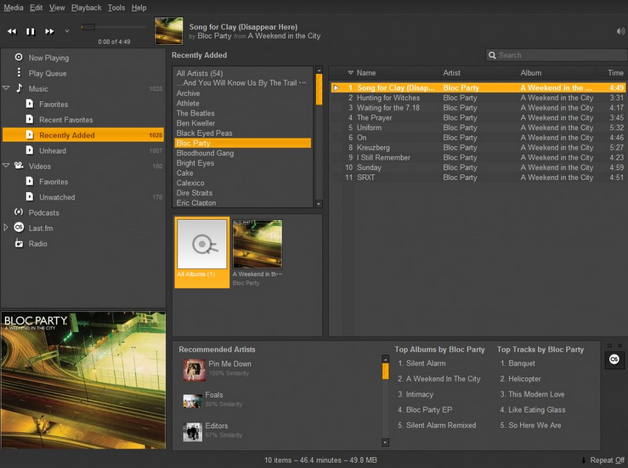Open Pin Me Down recommended artist
The height and width of the screenshot is (468, 628).
click(229, 365)
